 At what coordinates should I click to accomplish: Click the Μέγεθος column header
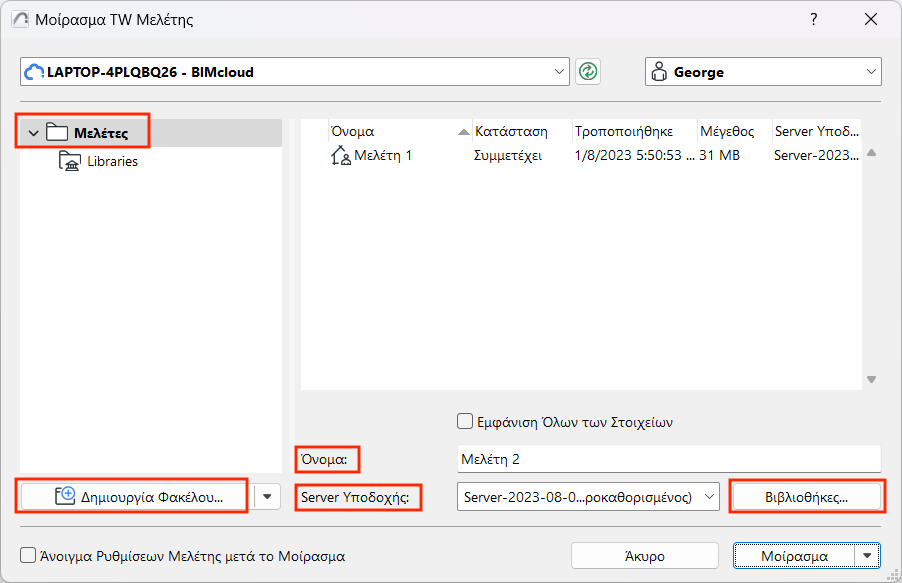(x=734, y=132)
